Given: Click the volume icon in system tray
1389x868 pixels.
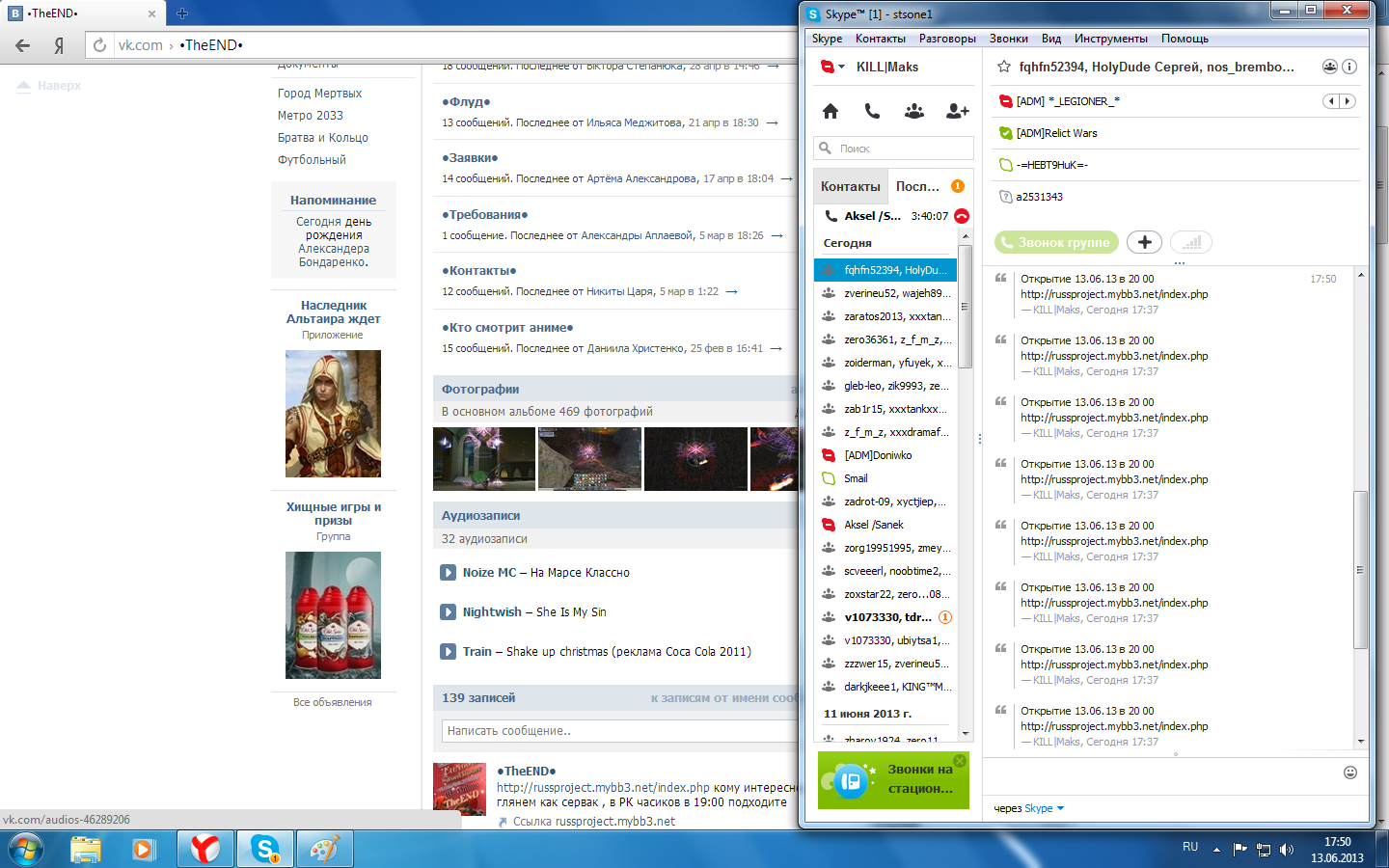Looking at the screenshot, I should tap(1287, 850).
